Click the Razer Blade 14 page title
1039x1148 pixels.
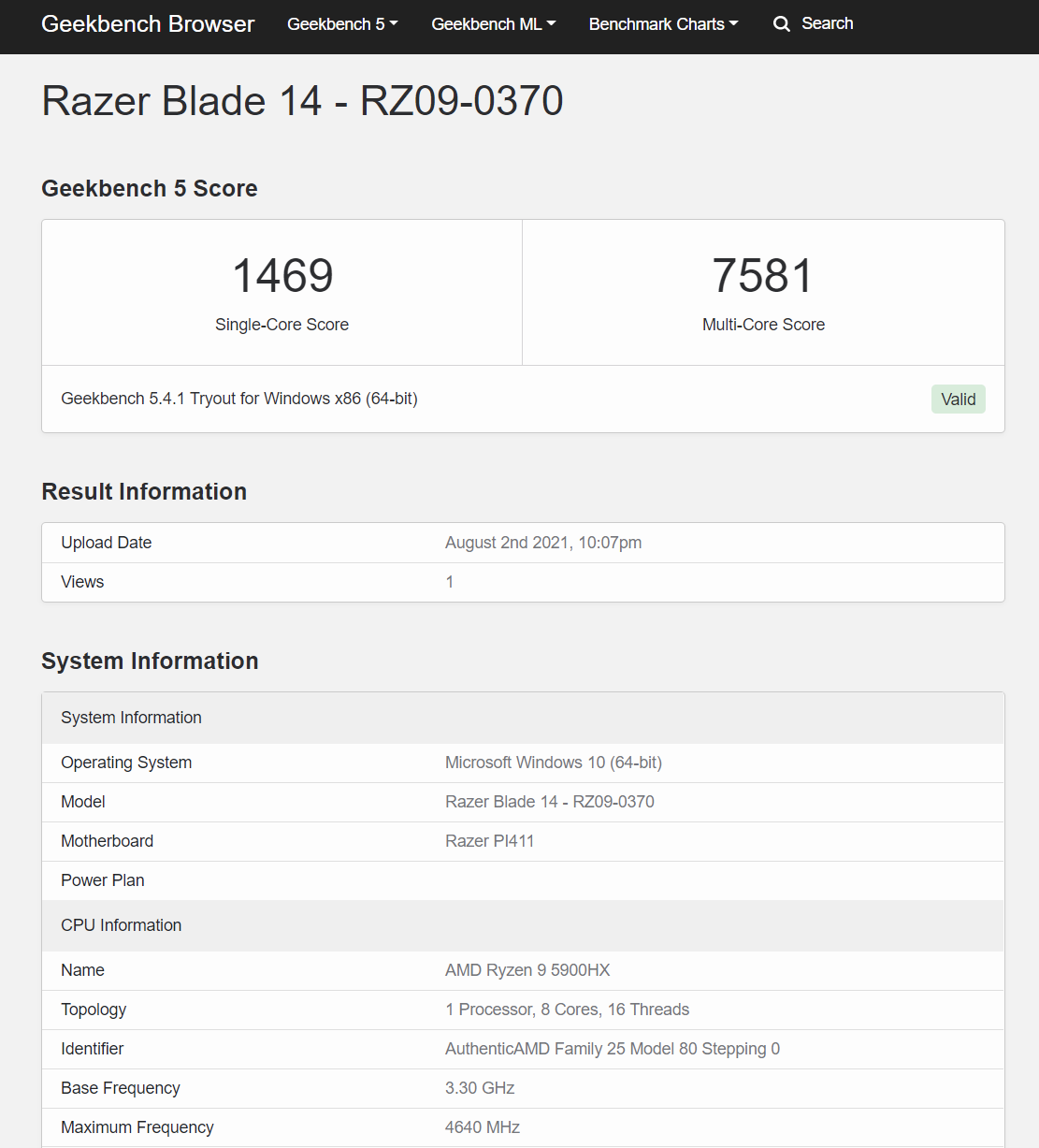[302, 101]
